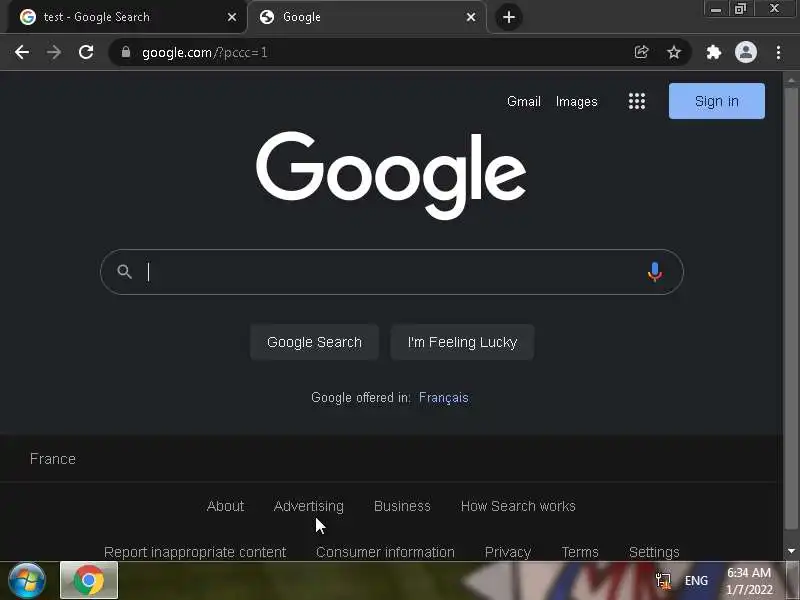The image size is (800, 600).
Task: Open the About footer link
Action: click(x=225, y=506)
